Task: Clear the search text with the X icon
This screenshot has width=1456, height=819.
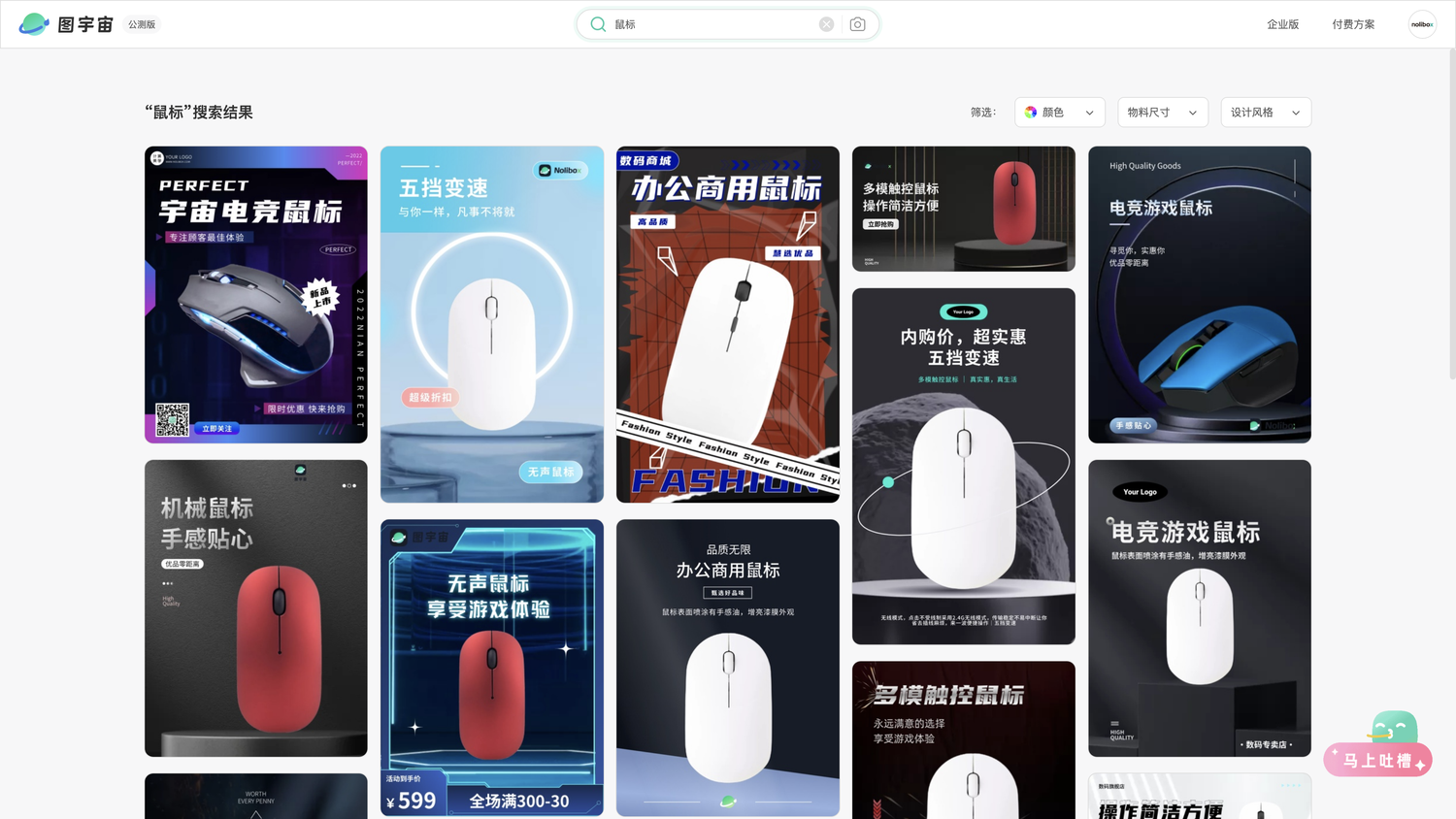Action: tap(826, 24)
